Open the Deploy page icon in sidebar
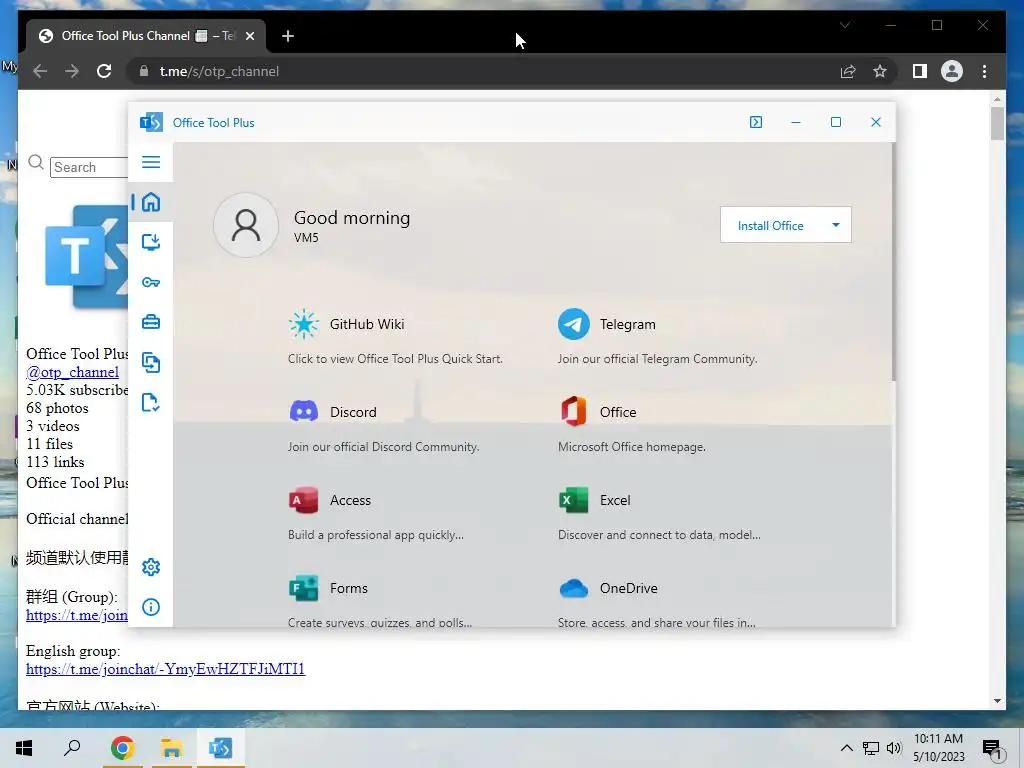This screenshot has width=1024, height=768. point(151,242)
